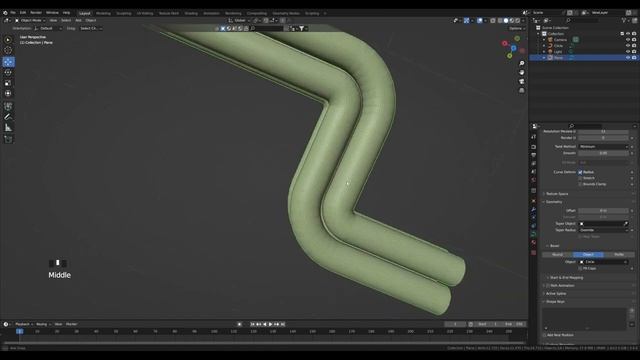
Task: Open the Object Data curve tab icon
Action: point(533,234)
